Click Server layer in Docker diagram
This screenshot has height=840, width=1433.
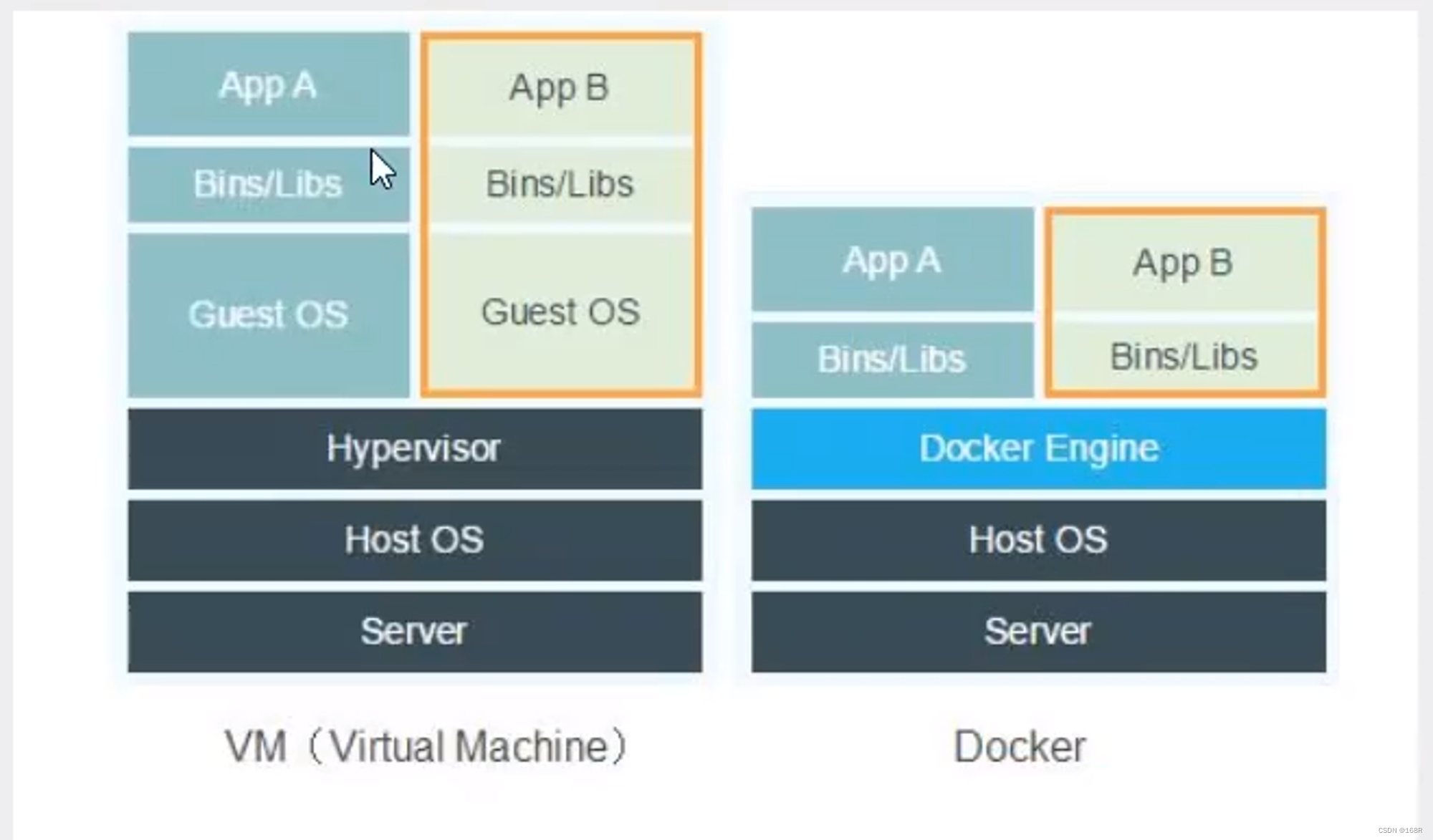[1038, 631]
